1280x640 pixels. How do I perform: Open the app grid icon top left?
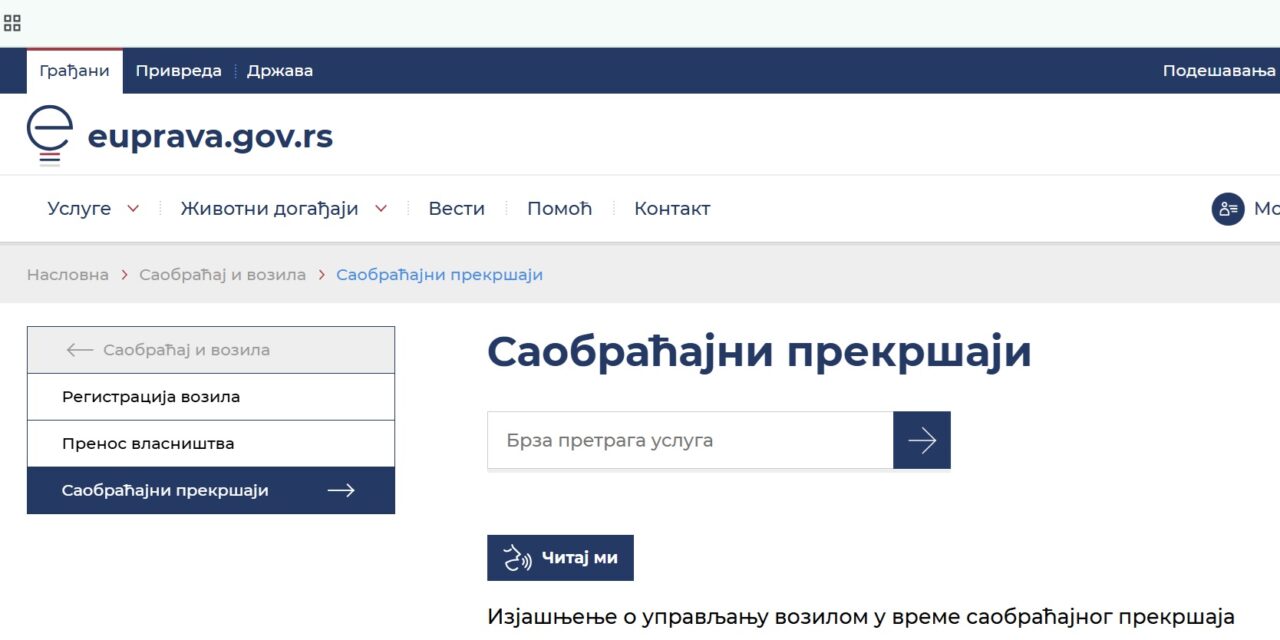coord(12,22)
